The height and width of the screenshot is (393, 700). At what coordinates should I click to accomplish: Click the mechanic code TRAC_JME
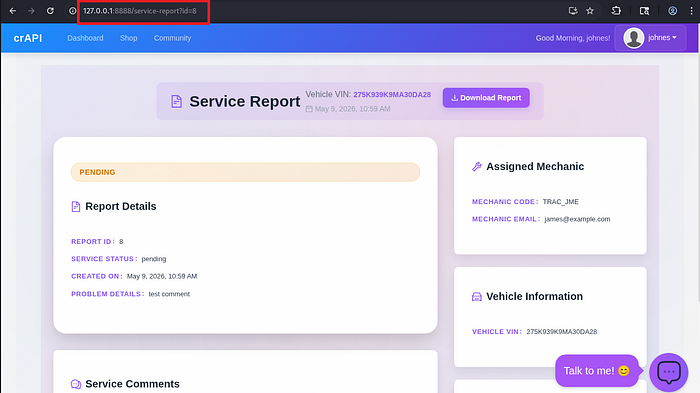(561, 202)
